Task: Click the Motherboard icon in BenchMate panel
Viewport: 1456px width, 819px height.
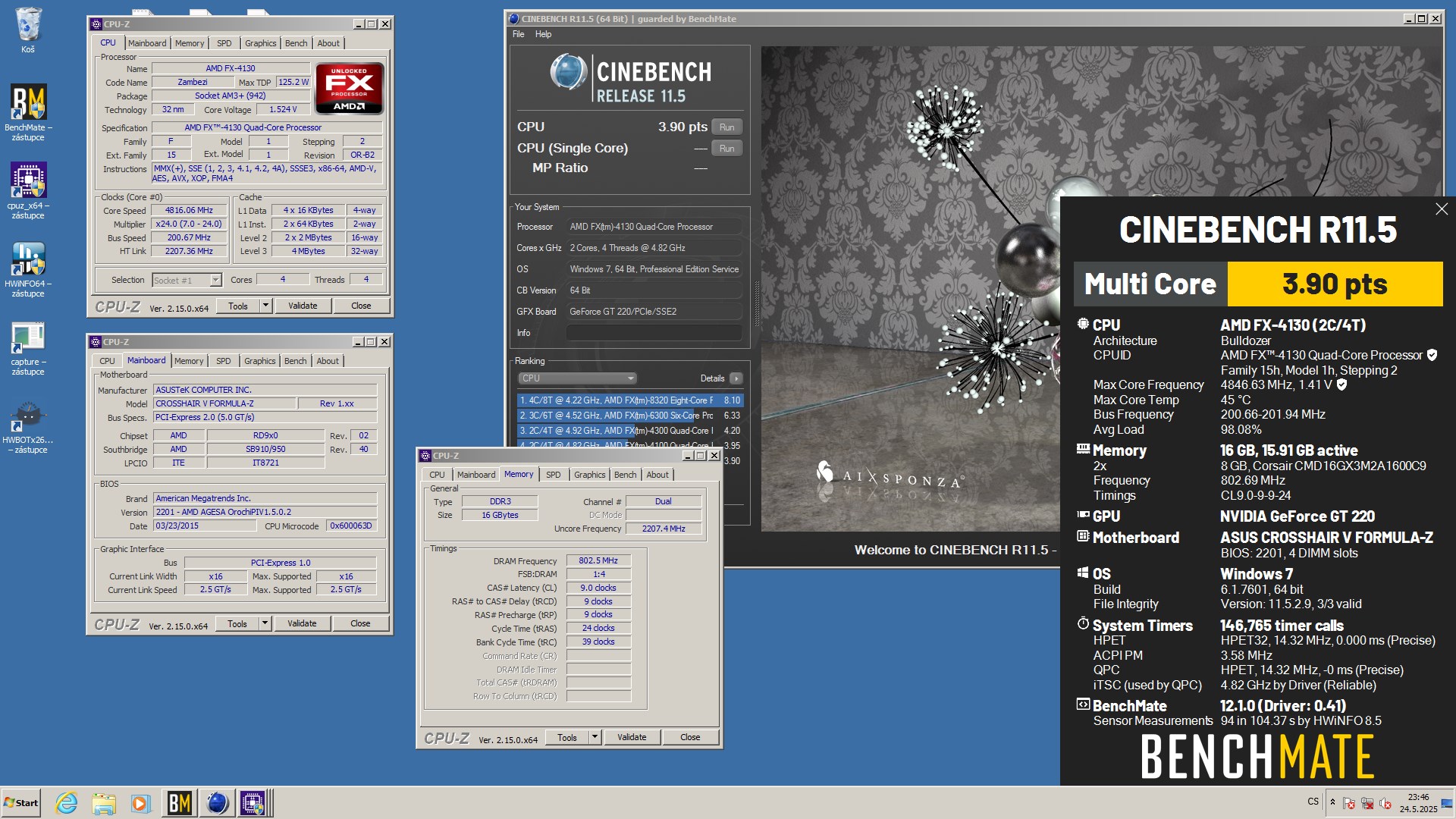Action: [1083, 536]
